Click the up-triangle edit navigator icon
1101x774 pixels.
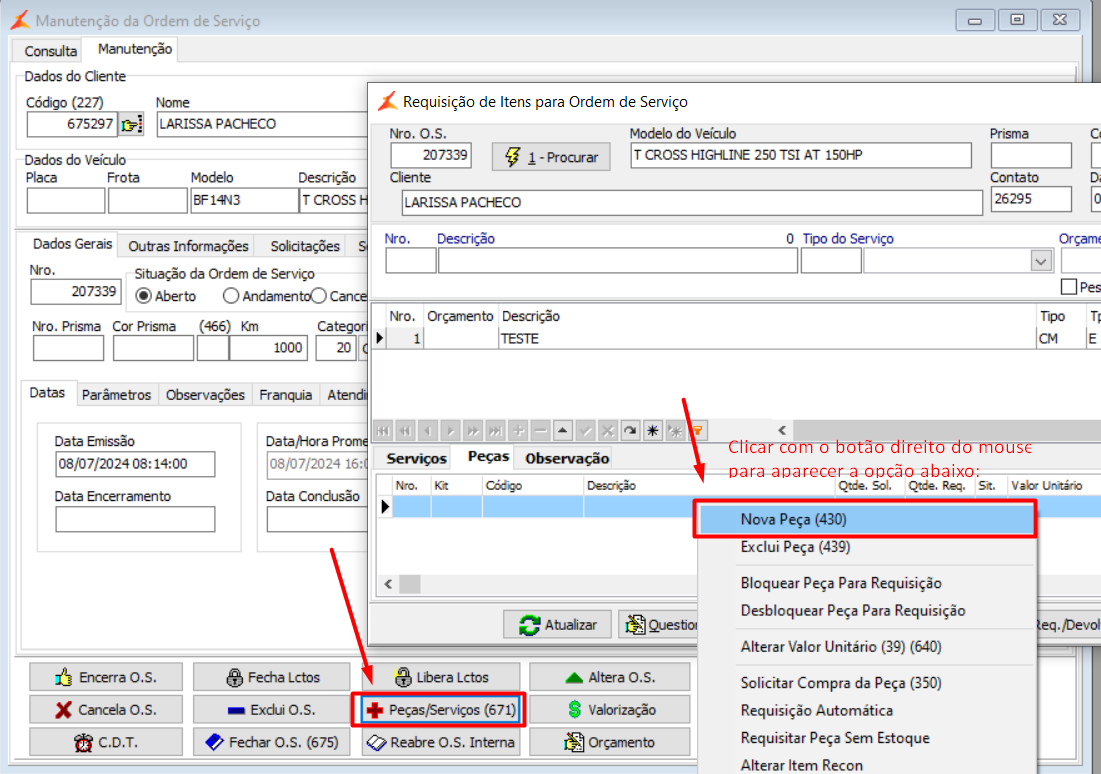(563, 431)
